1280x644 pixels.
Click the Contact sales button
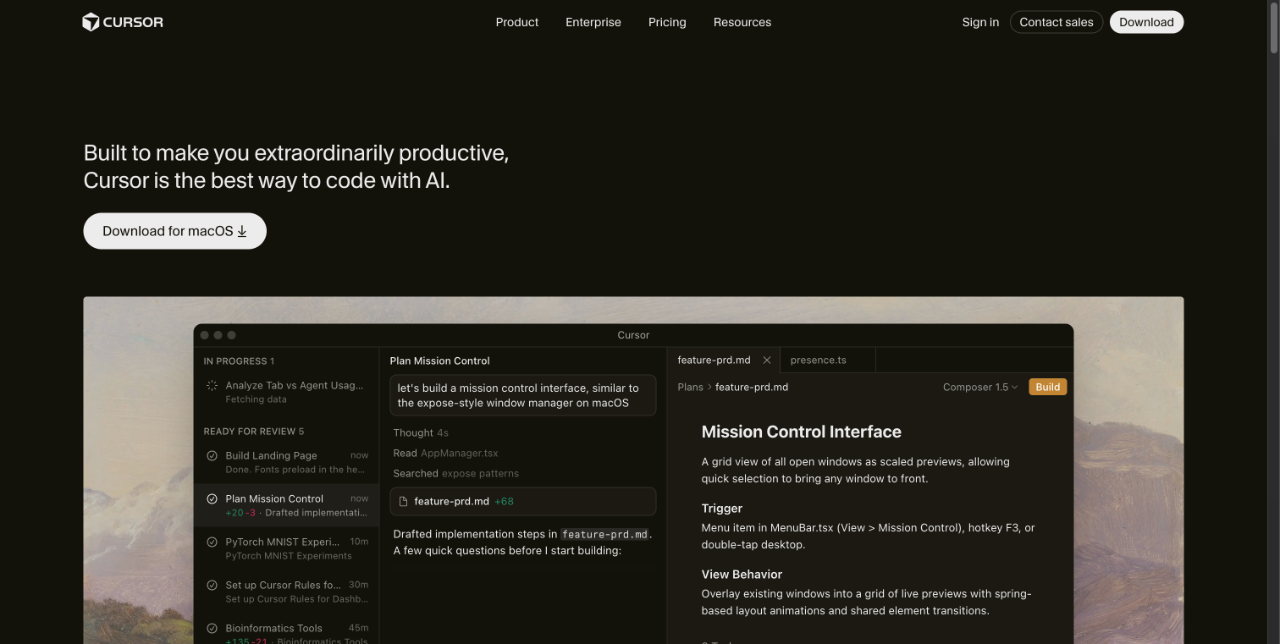coord(1056,21)
